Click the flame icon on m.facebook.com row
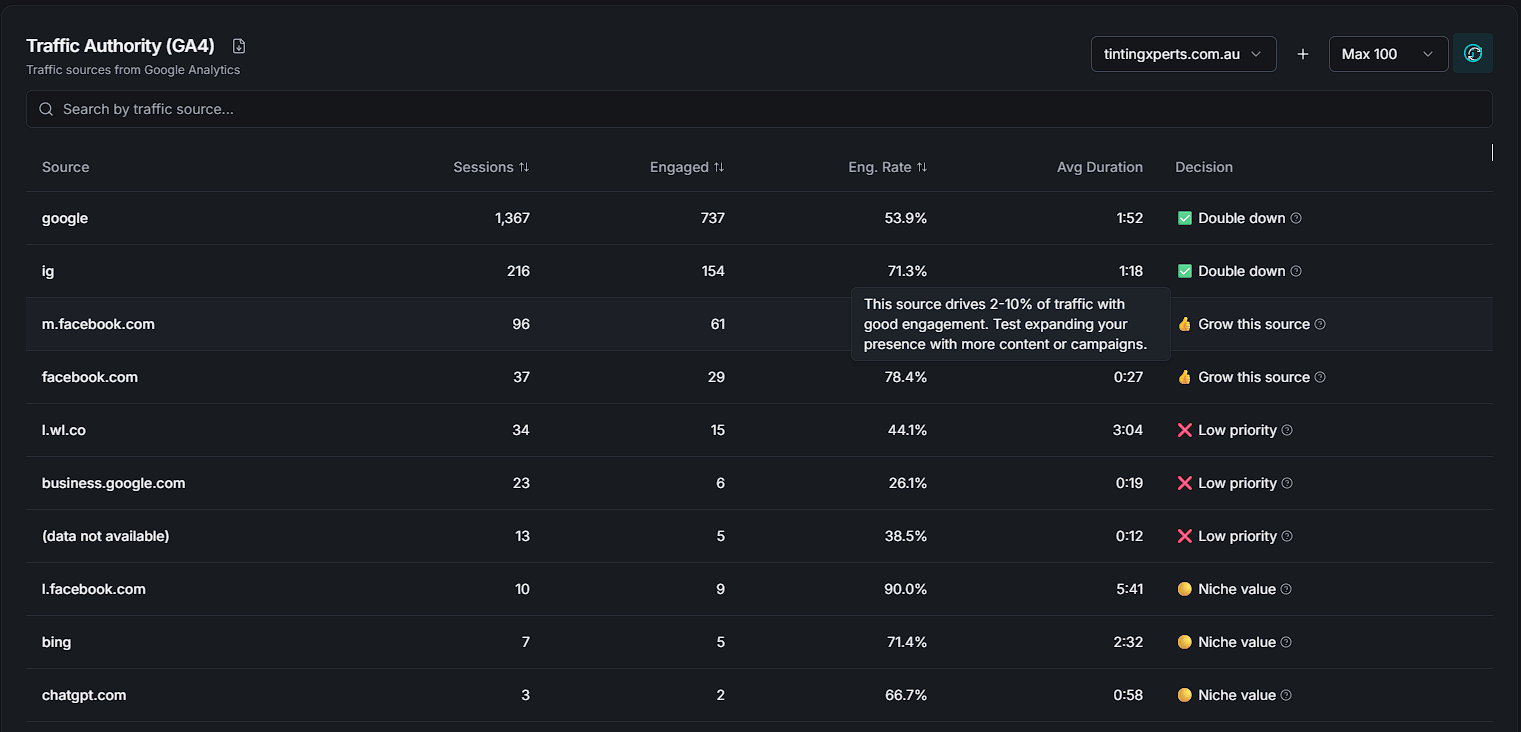The image size is (1521, 732). point(1184,324)
